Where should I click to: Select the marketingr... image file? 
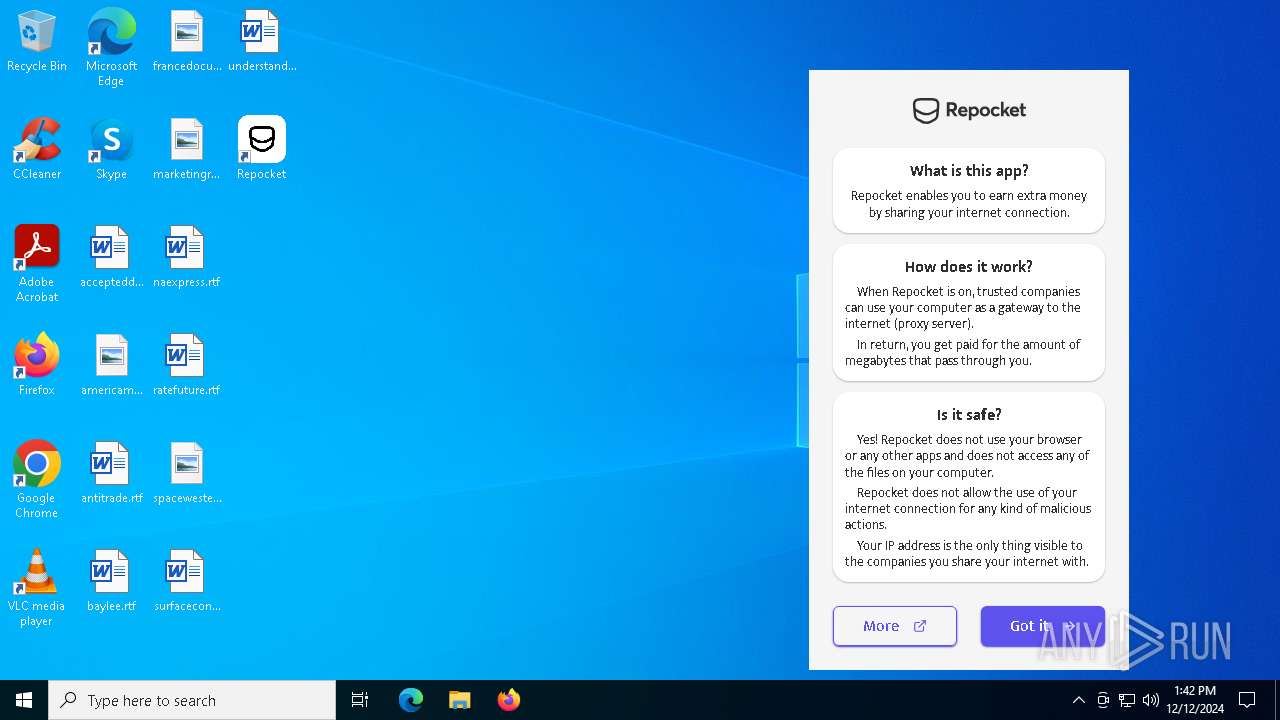click(x=187, y=148)
